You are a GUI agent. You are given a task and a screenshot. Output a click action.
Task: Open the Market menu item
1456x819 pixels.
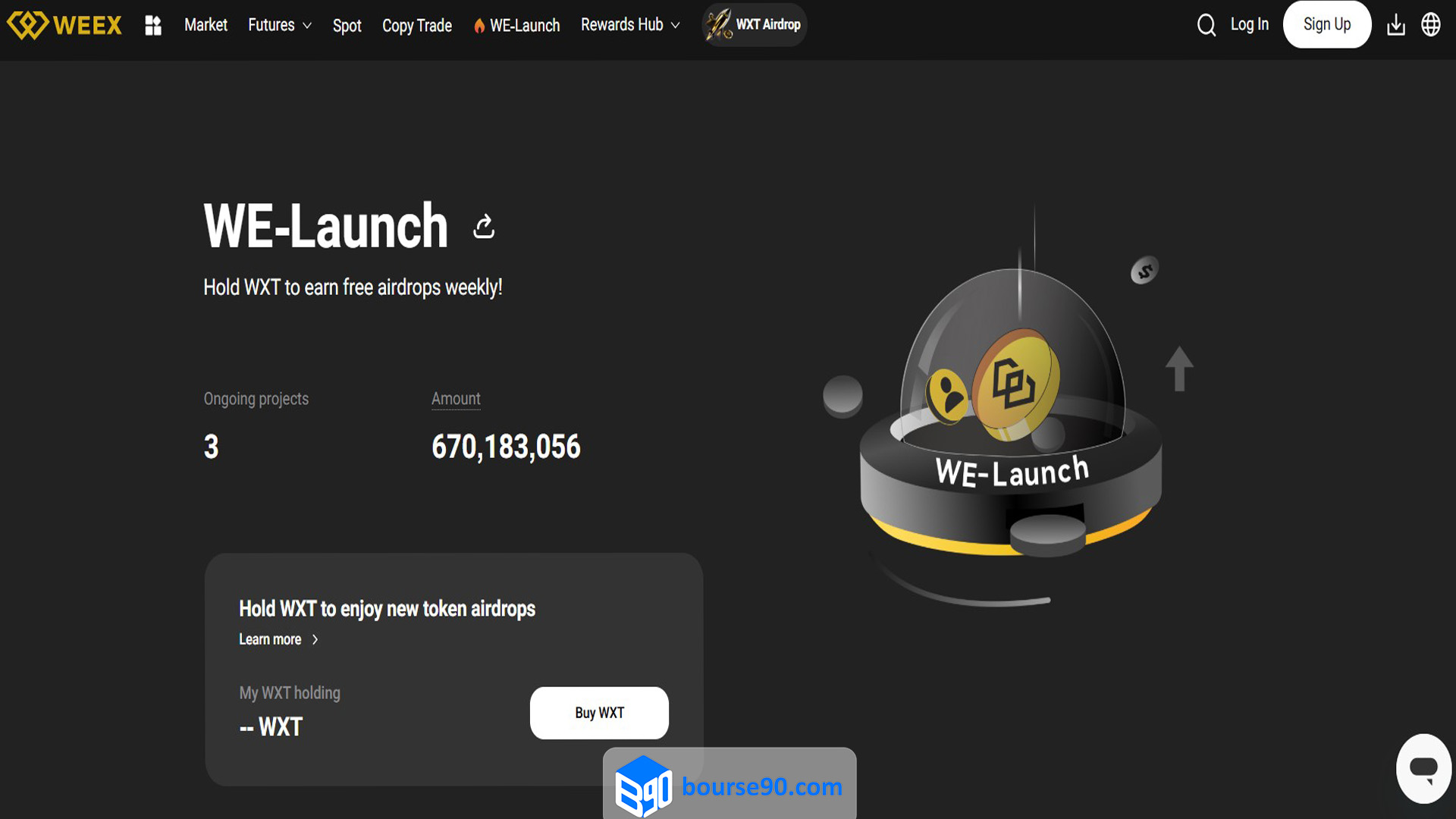(206, 25)
